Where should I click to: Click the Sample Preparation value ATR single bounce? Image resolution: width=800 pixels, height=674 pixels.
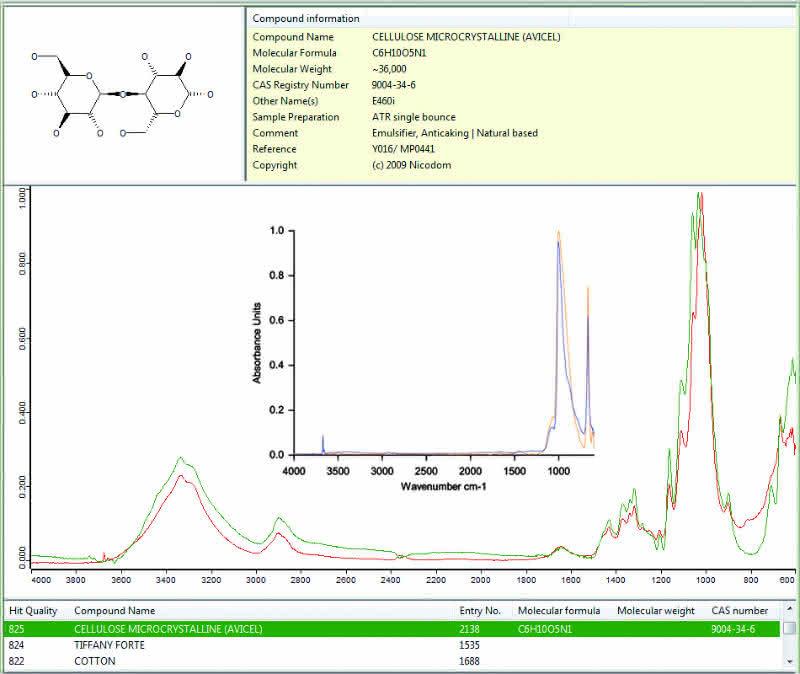pos(414,117)
